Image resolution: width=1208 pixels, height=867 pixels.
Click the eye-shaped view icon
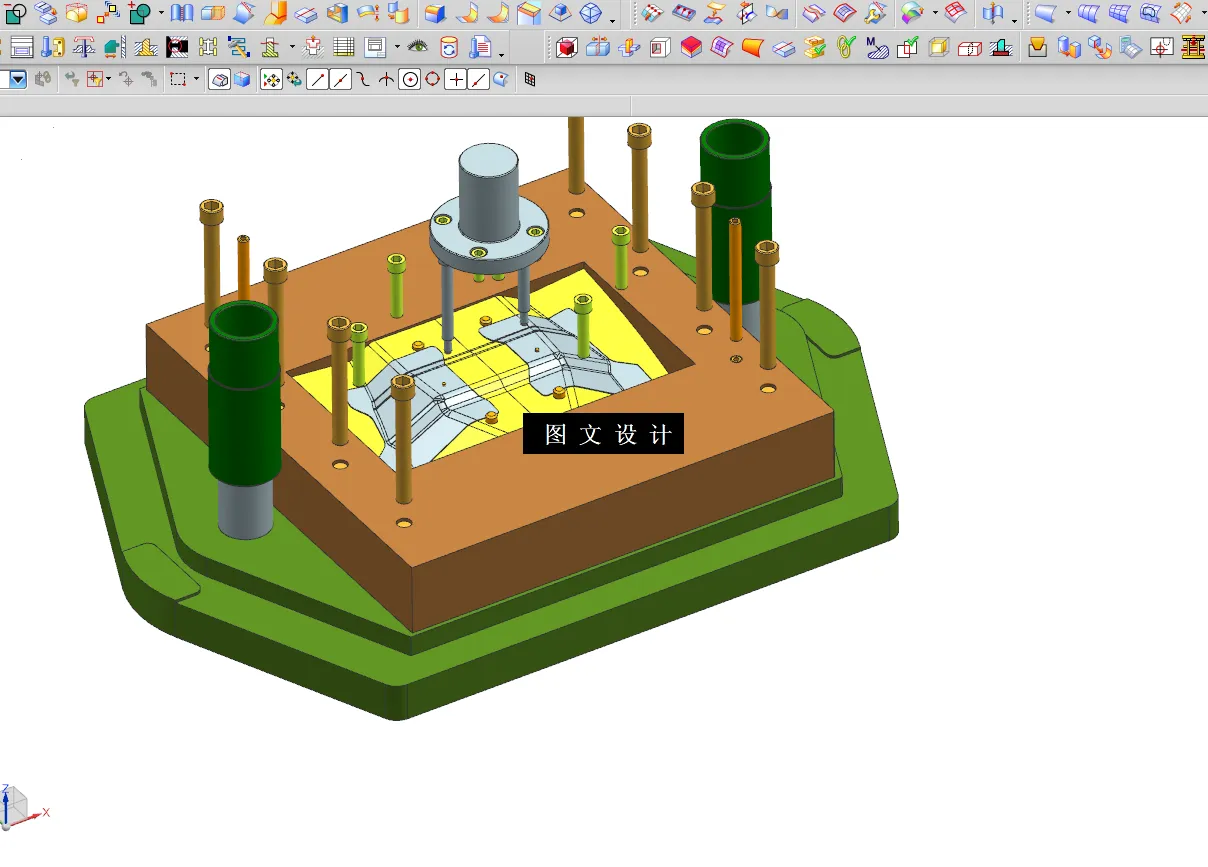coord(418,47)
